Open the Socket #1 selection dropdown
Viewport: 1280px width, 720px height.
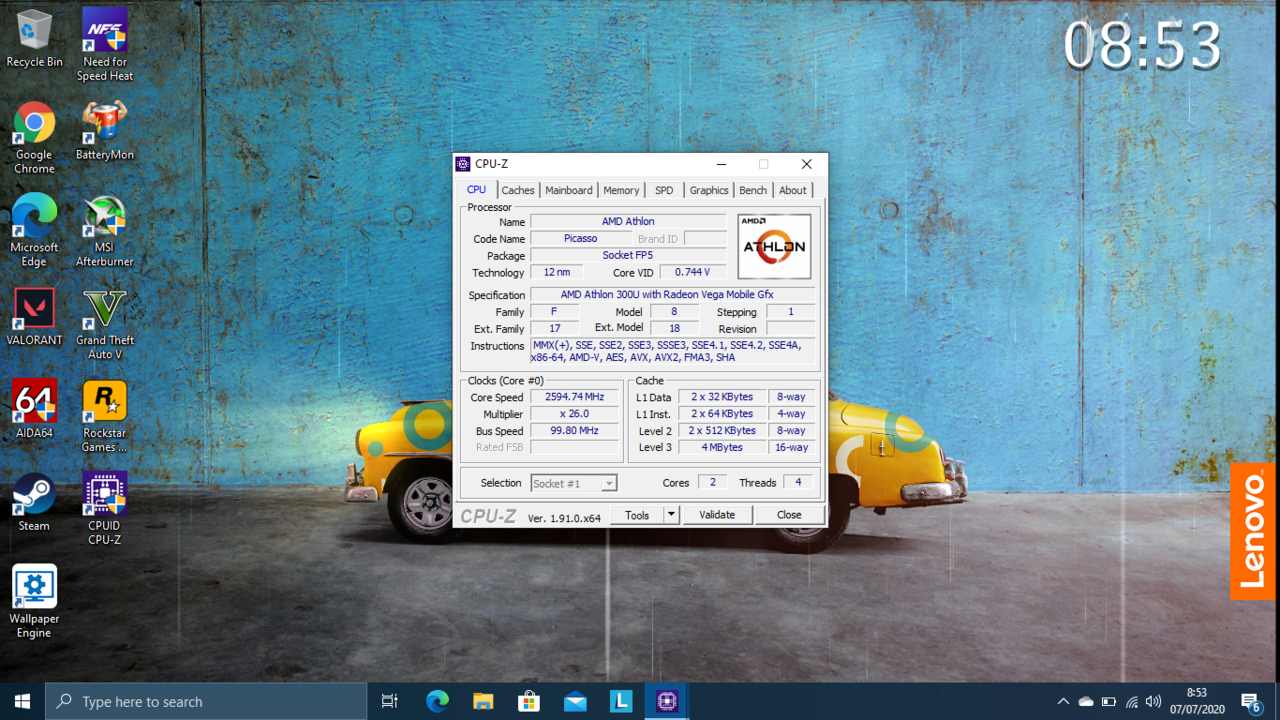point(573,483)
